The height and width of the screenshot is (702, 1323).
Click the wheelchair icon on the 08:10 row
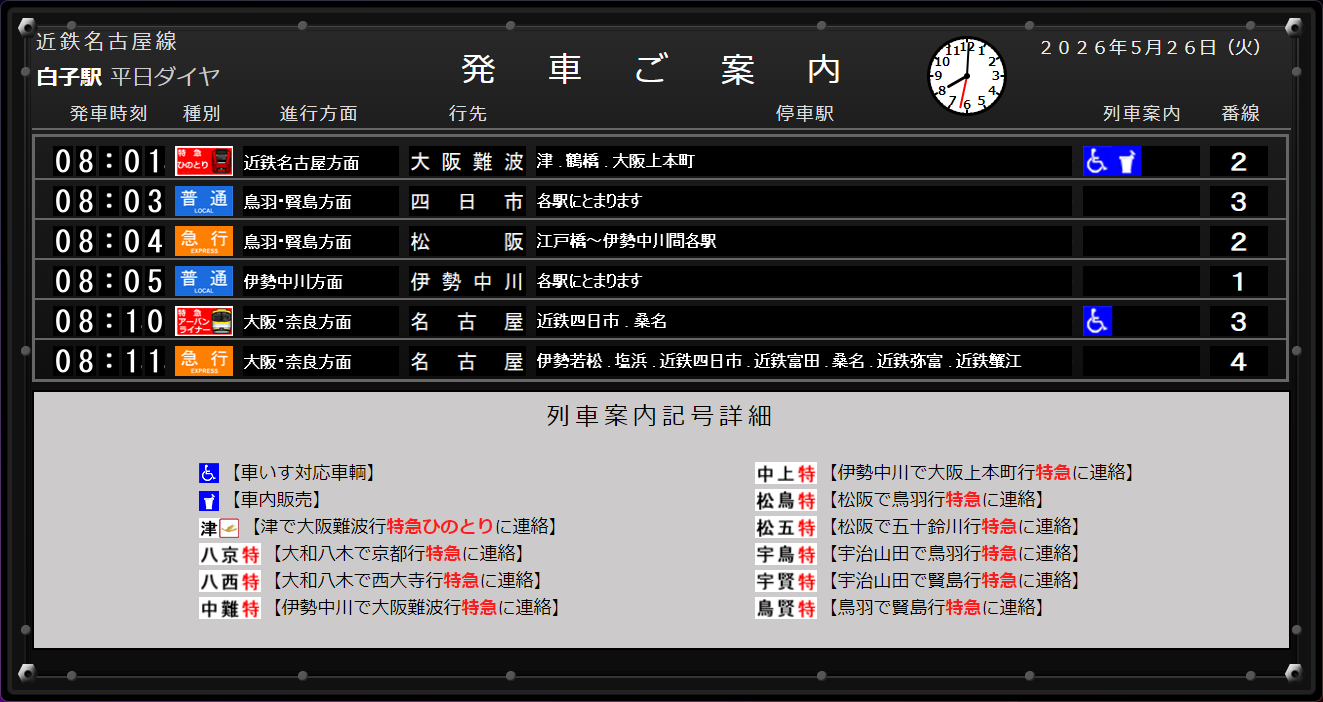coord(1098,321)
